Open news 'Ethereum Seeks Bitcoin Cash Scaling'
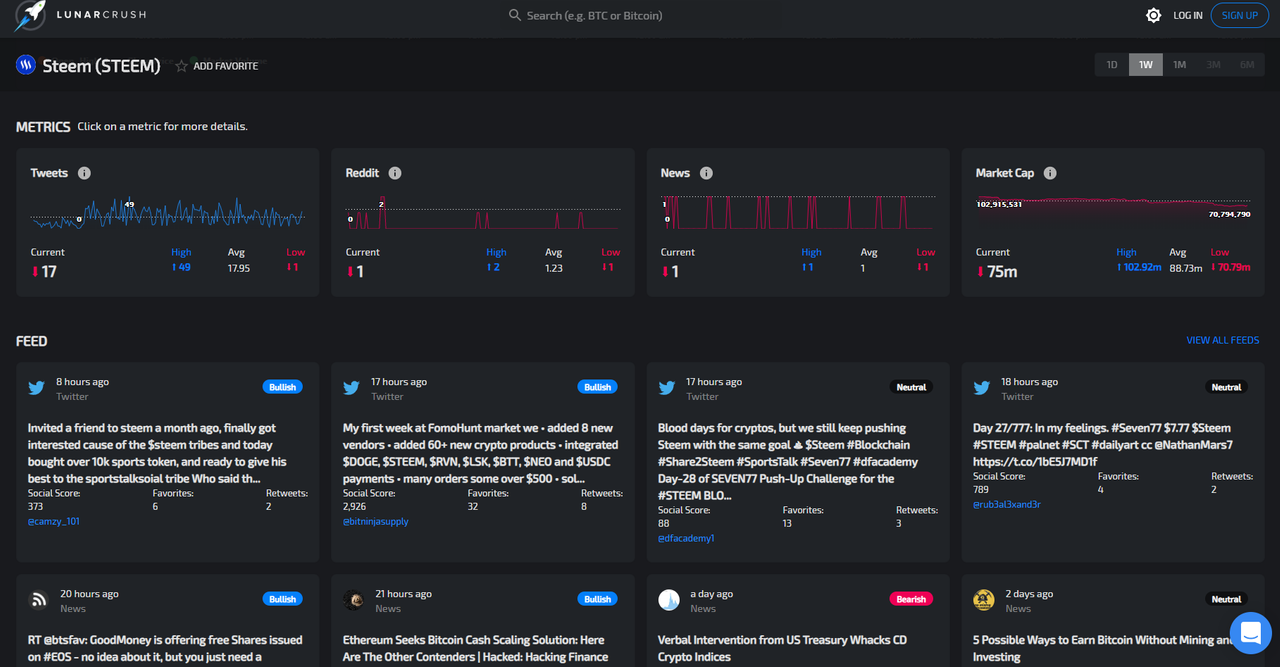Screen dimensions: 1280x667 click(476, 648)
